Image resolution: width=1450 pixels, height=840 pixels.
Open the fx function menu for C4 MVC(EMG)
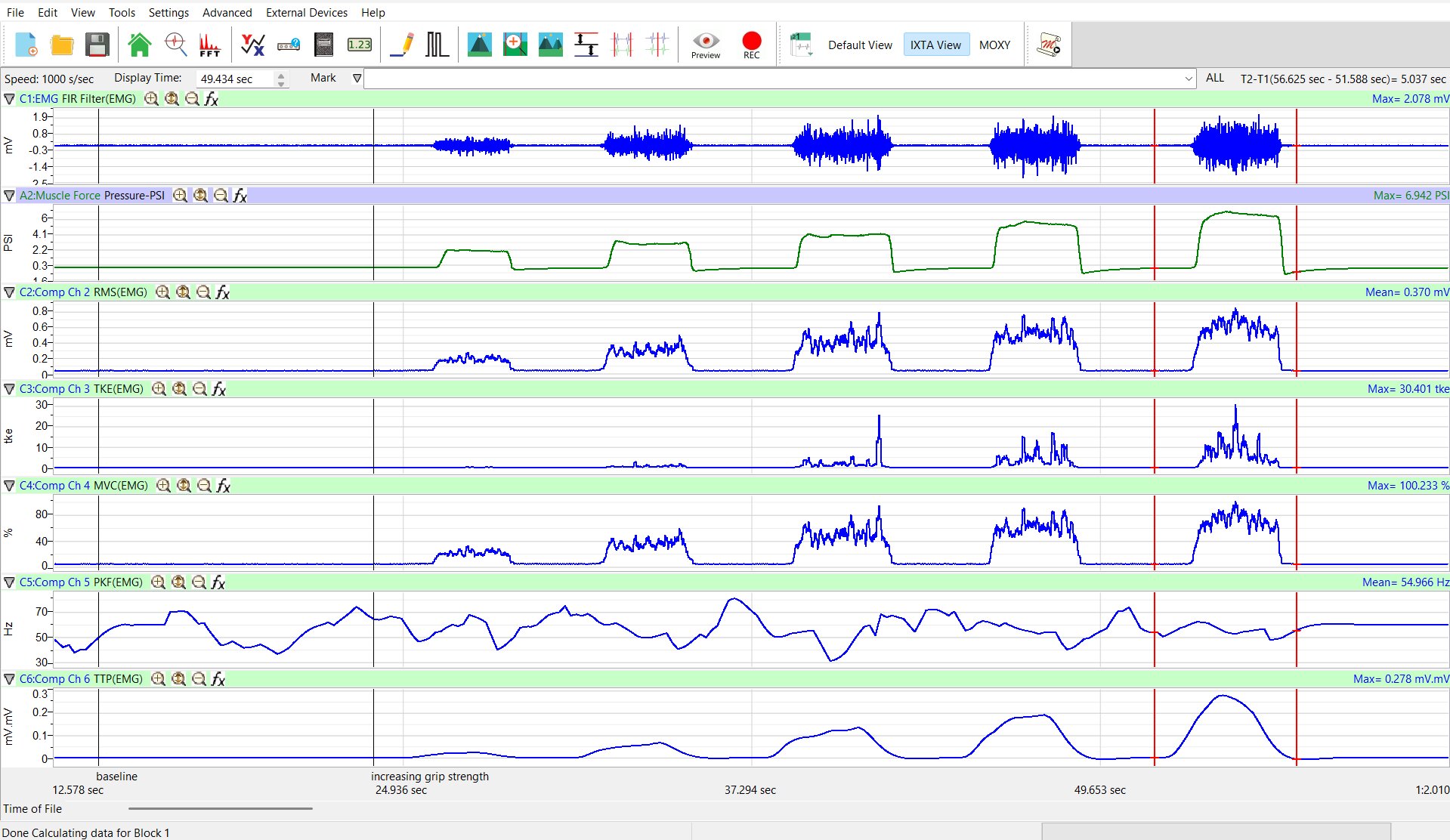(x=224, y=486)
